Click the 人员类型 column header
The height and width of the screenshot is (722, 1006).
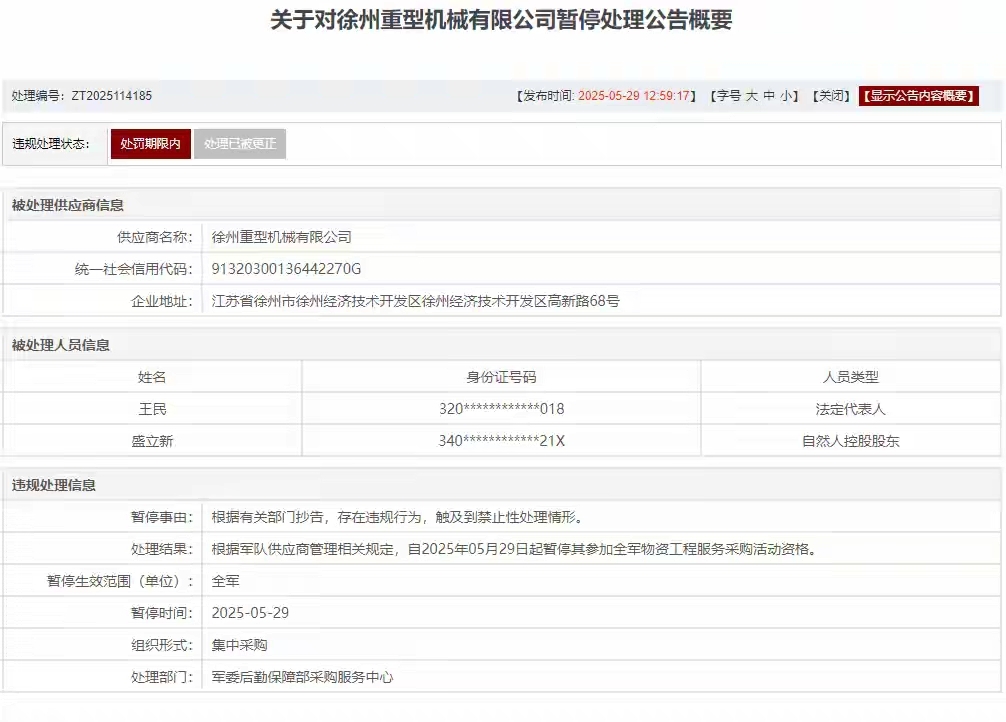point(851,377)
